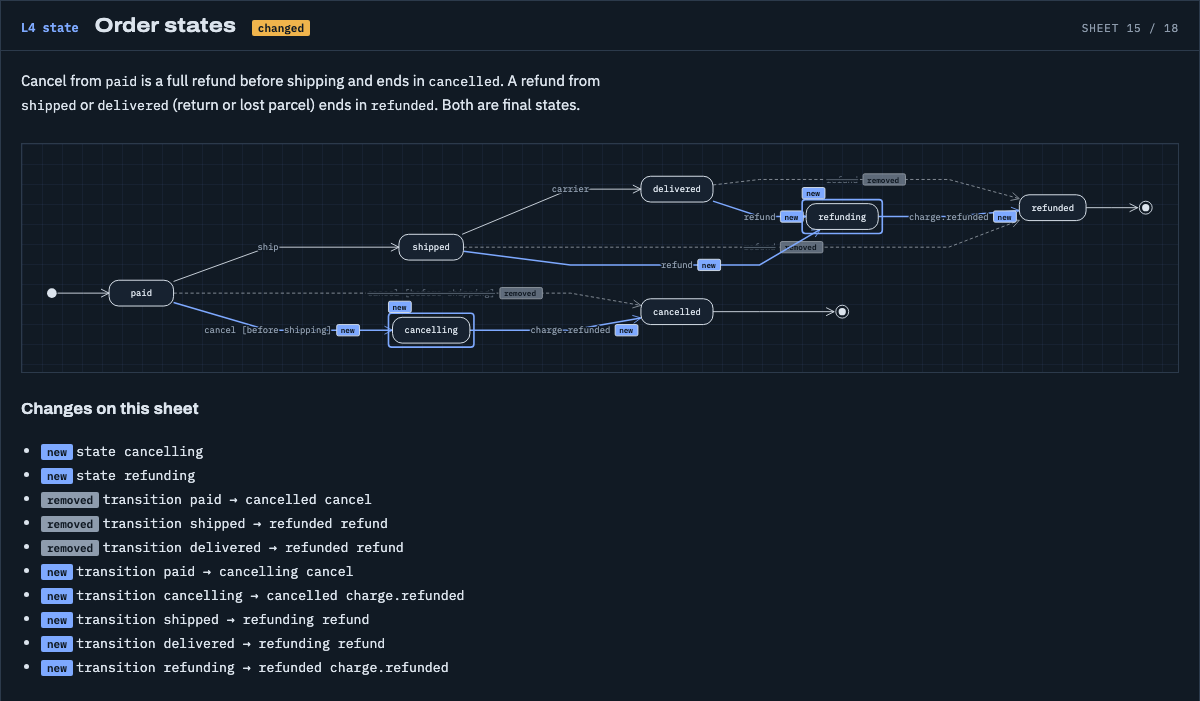Select the refunded state node
1200x701 pixels.
[x=1052, y=208]
